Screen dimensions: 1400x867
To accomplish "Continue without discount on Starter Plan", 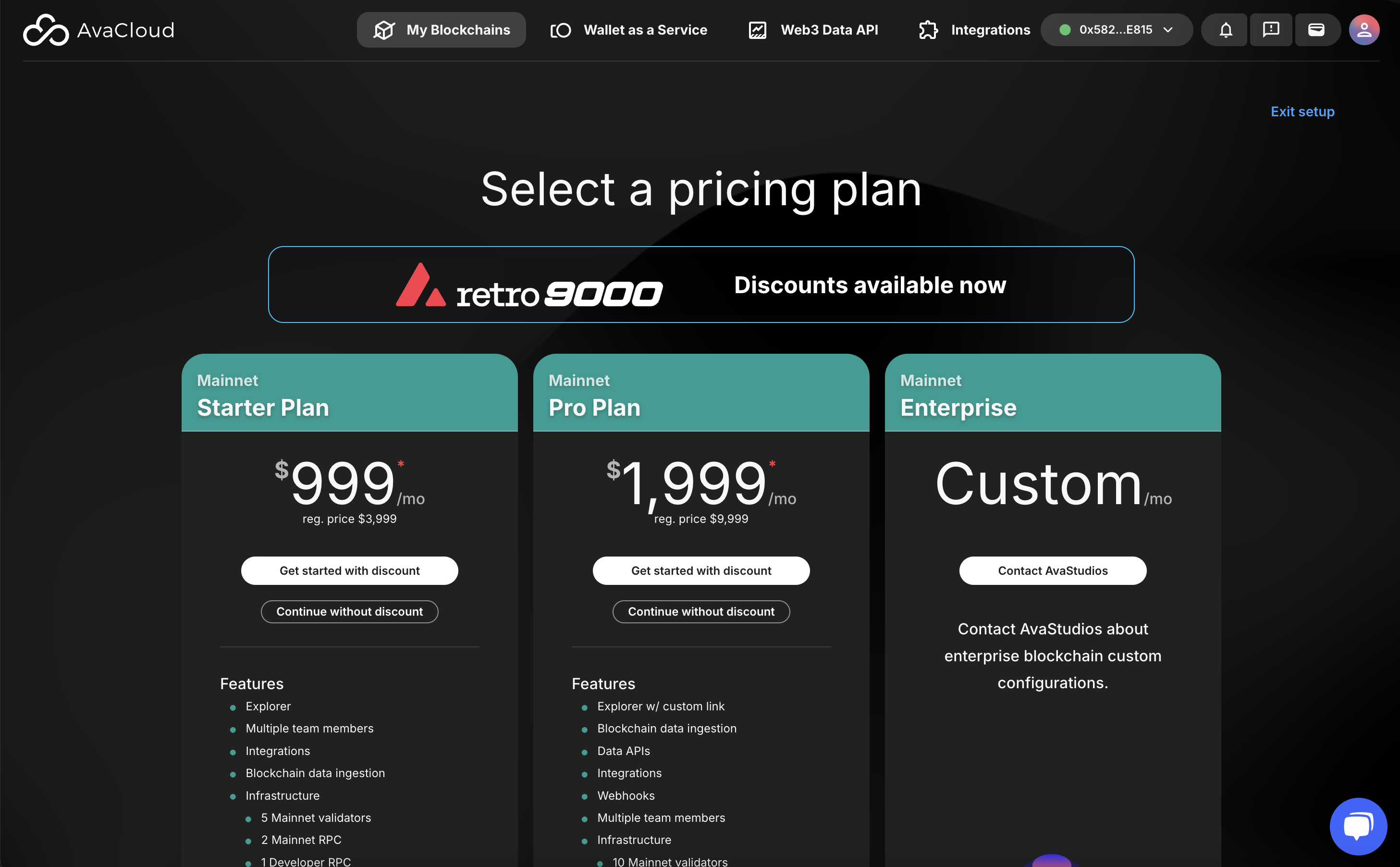I will pos(350,611).
